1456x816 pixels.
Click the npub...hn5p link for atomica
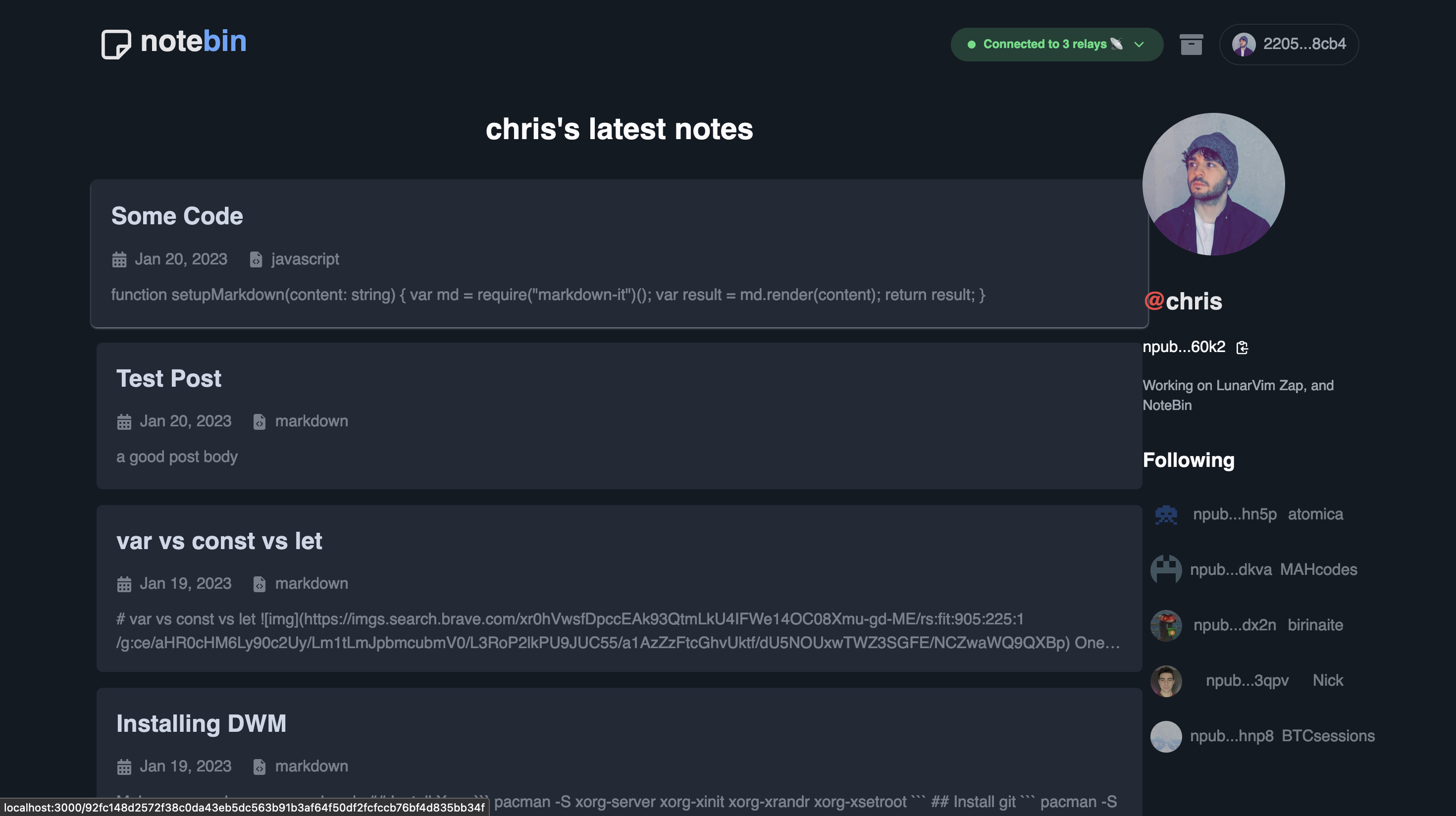point(1235,515)
